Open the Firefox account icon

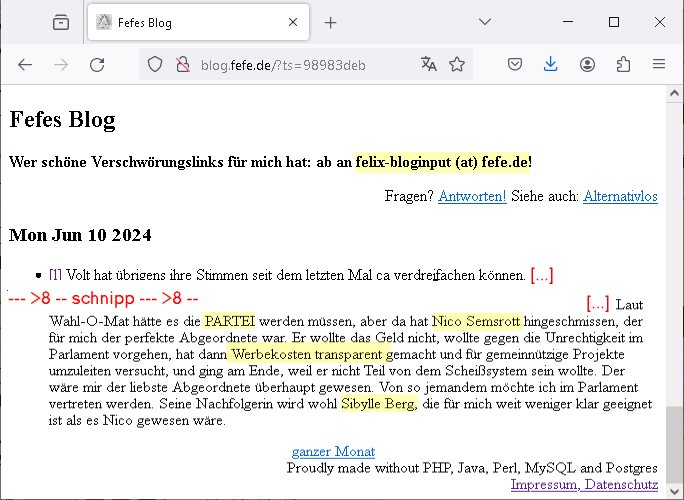587,65
